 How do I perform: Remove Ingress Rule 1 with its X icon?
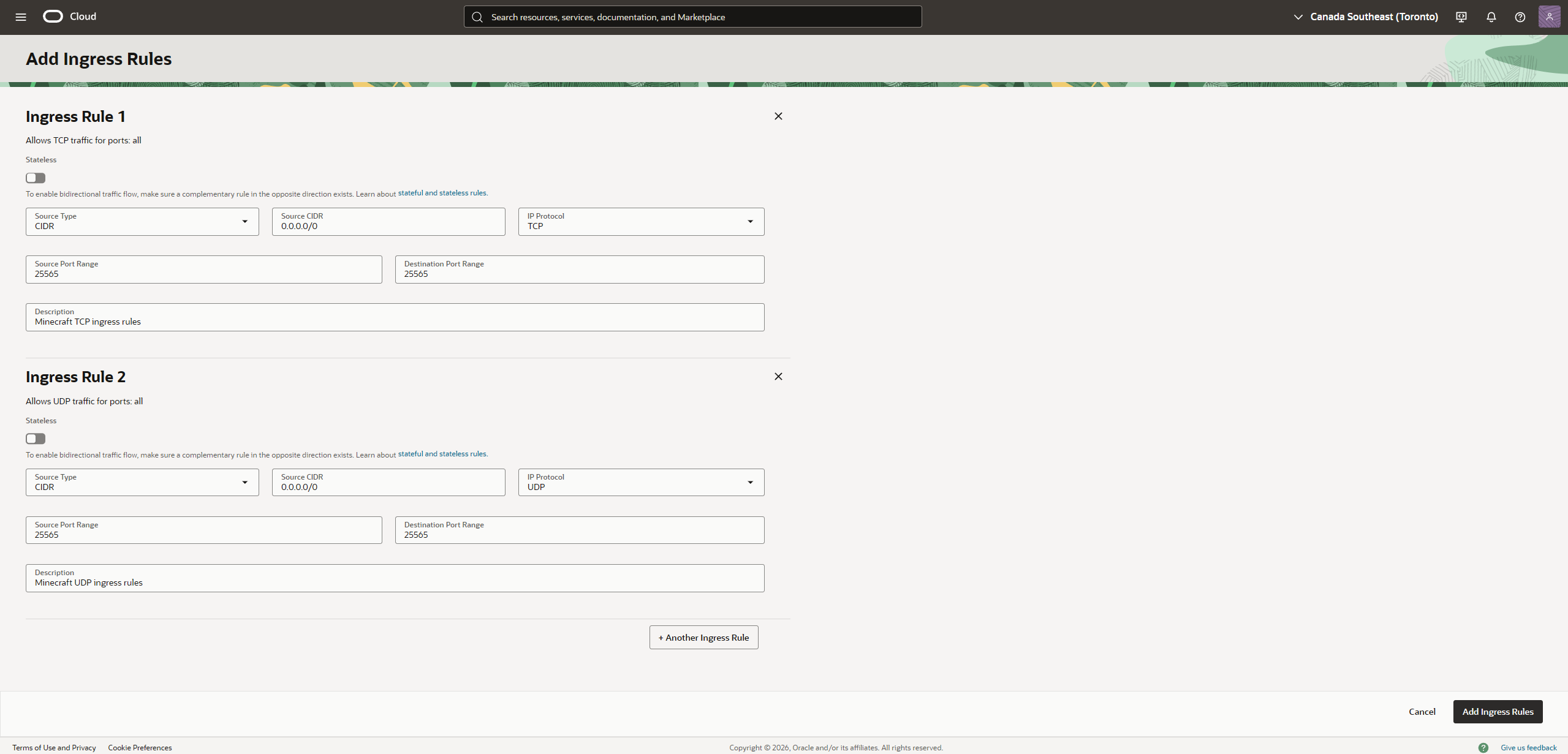[778, 116]
